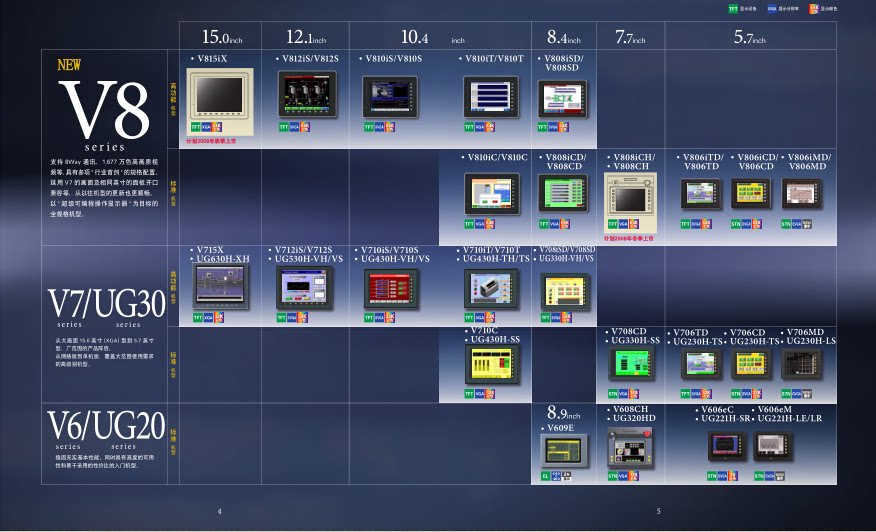This screenshot has width=876, height=532.
Task: Select the V806iMD/V806MD panel image
Action: tap(802, 193)
